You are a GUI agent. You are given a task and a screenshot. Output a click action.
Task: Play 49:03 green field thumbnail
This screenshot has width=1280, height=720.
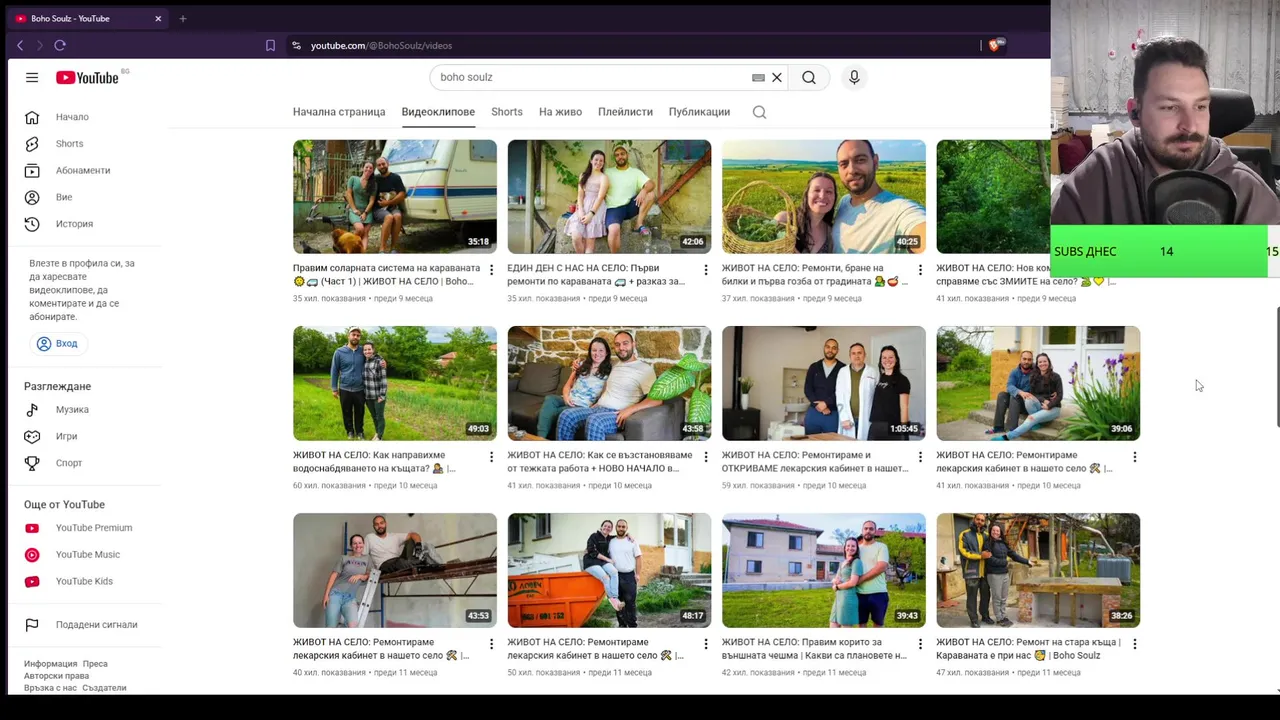[x=395, y=383]
